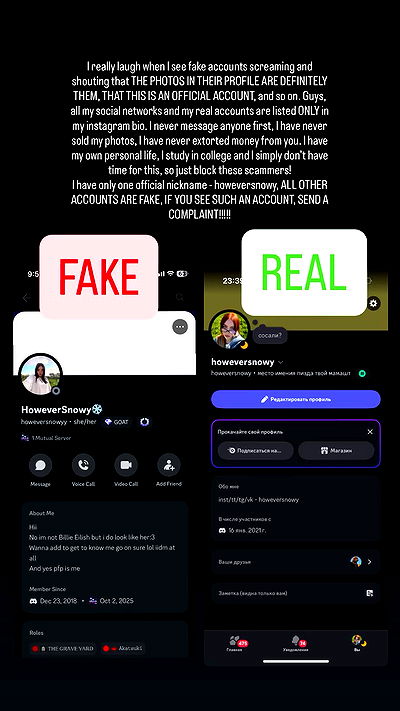
Task: Tap the HoweverSnowy fake profile avatar
Action: coord(40,376)
